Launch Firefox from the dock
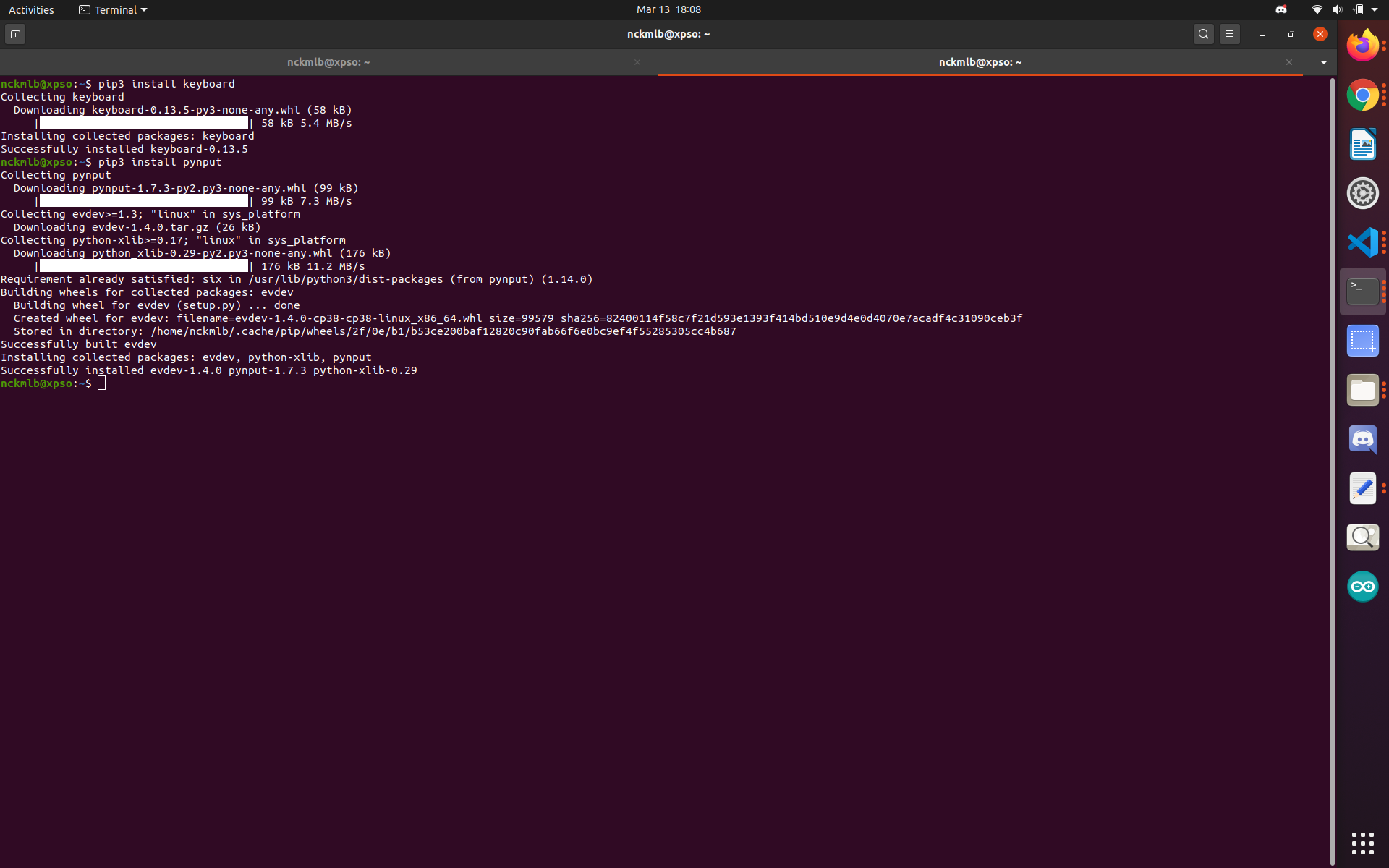The width and height of the screenshot is (1389, 868). 1362,46
